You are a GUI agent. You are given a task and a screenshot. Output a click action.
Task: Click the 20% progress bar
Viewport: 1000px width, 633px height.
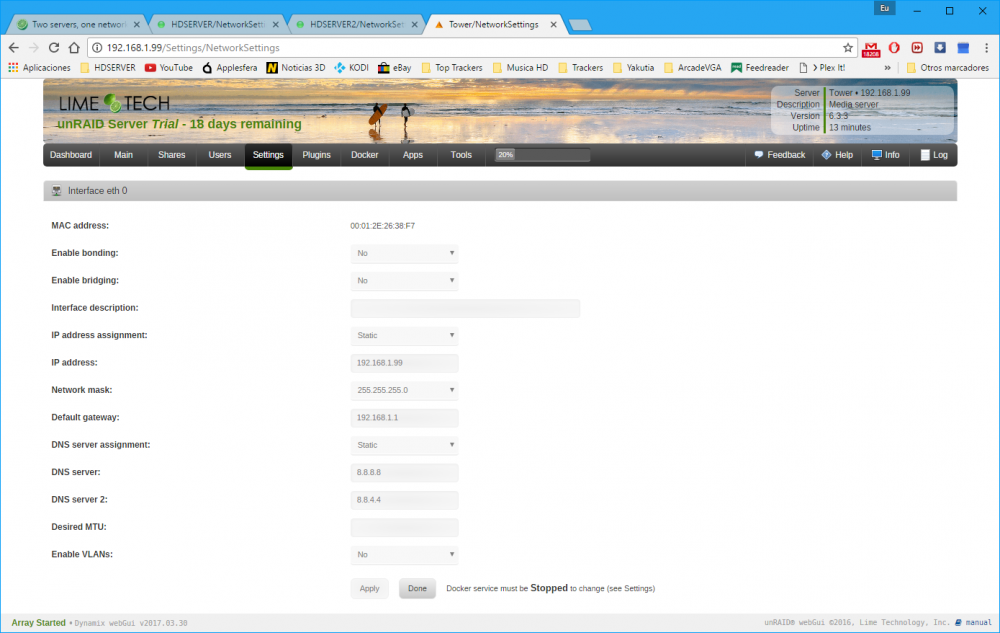click(x=542, y=155)
